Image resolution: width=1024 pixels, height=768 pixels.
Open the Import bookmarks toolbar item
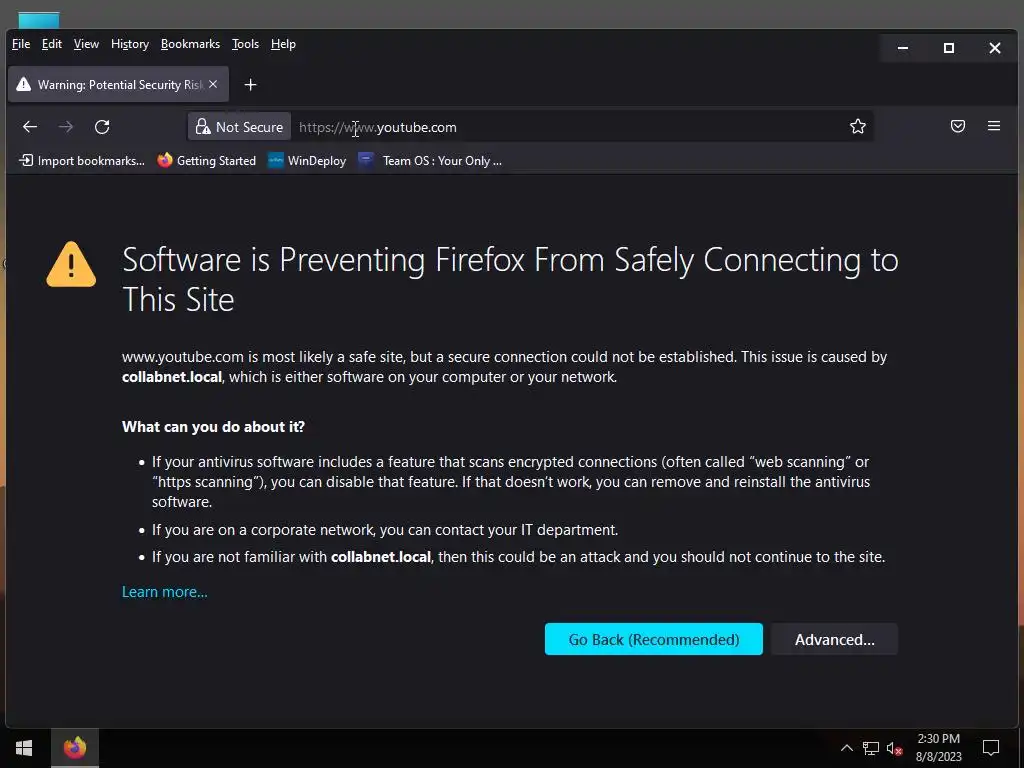point(82,160)
